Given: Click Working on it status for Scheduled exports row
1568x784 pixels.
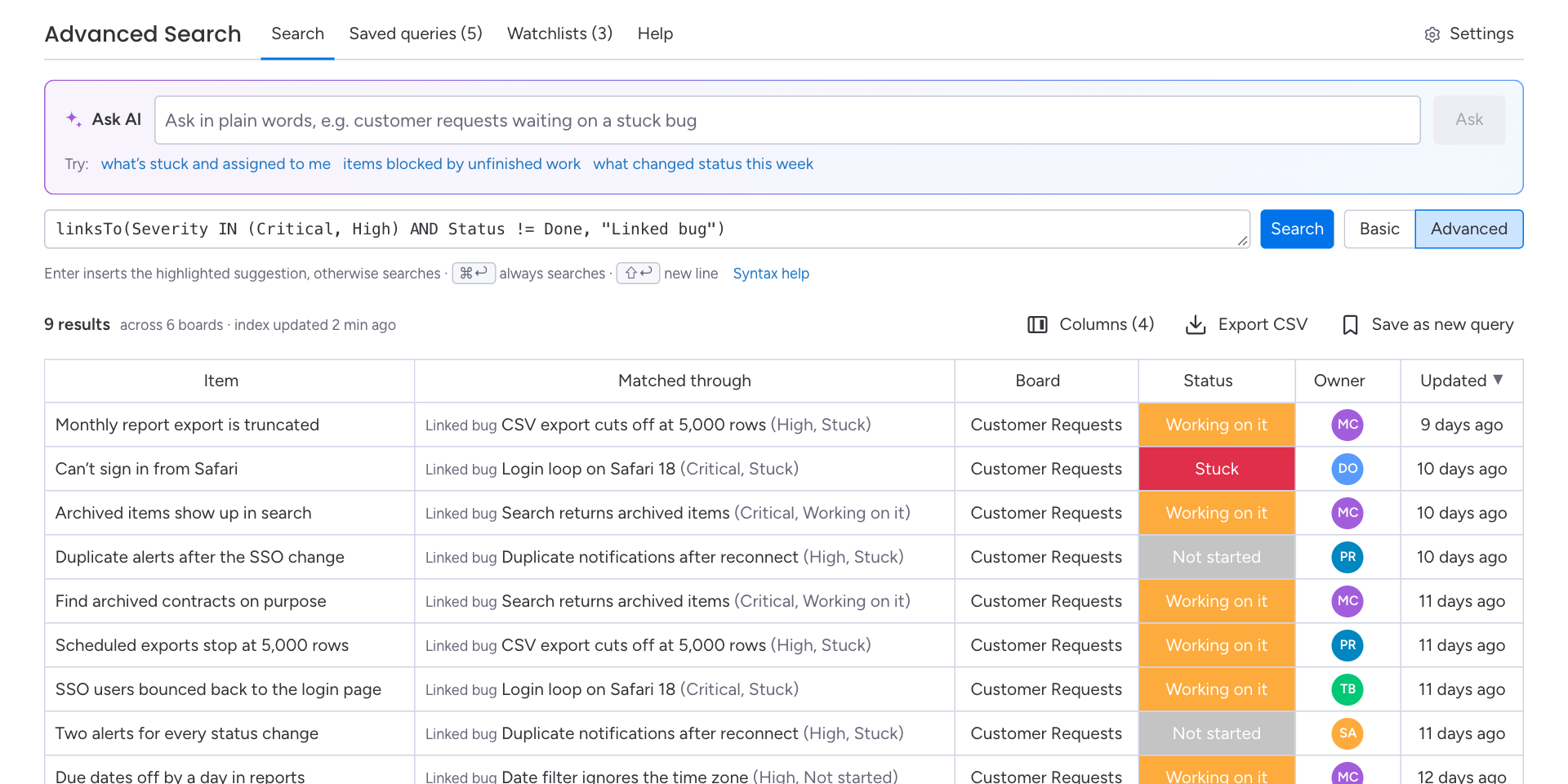Looking at the screenshot, I should 1217,645.
